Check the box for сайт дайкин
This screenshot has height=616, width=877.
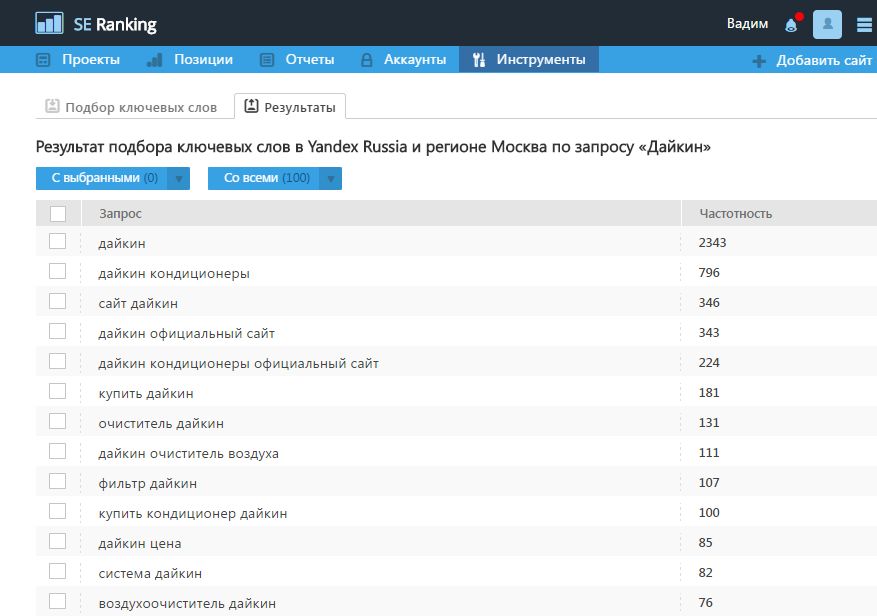(58, 301)
